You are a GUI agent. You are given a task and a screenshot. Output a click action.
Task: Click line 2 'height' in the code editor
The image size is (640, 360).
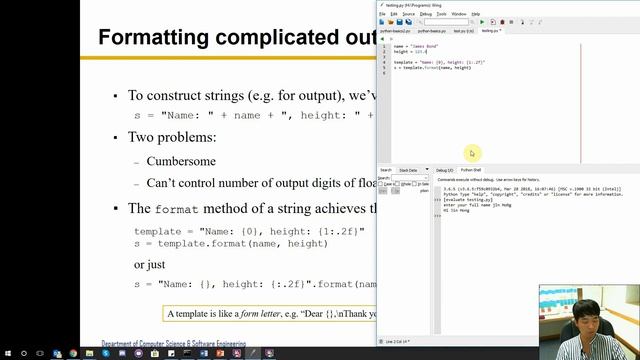[x=410, y=52]
